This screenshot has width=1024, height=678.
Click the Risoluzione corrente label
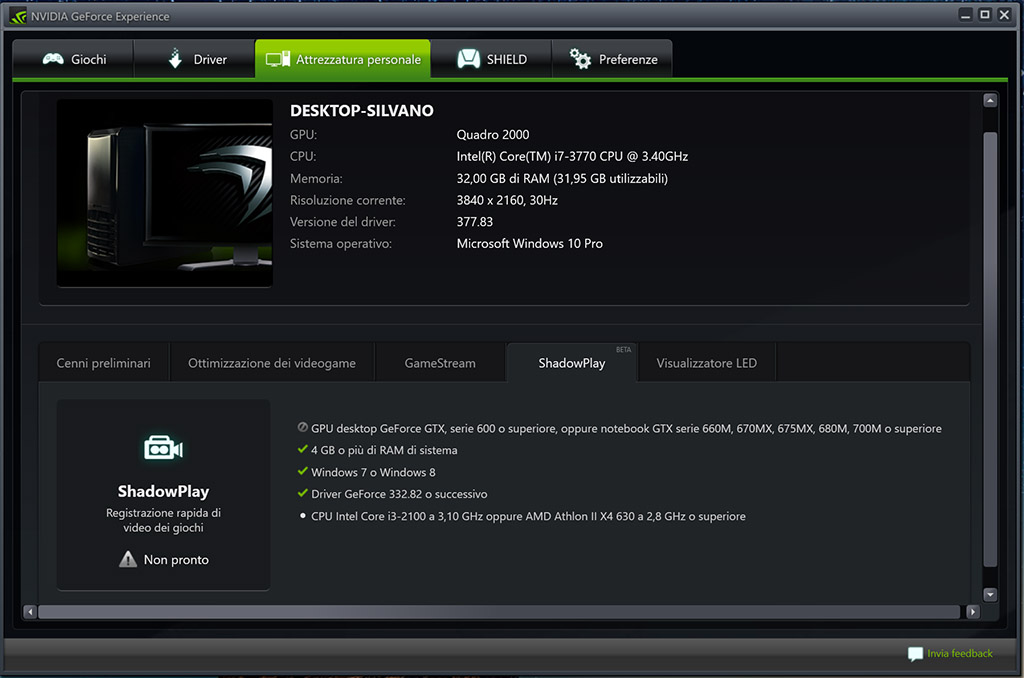[347, 200]
